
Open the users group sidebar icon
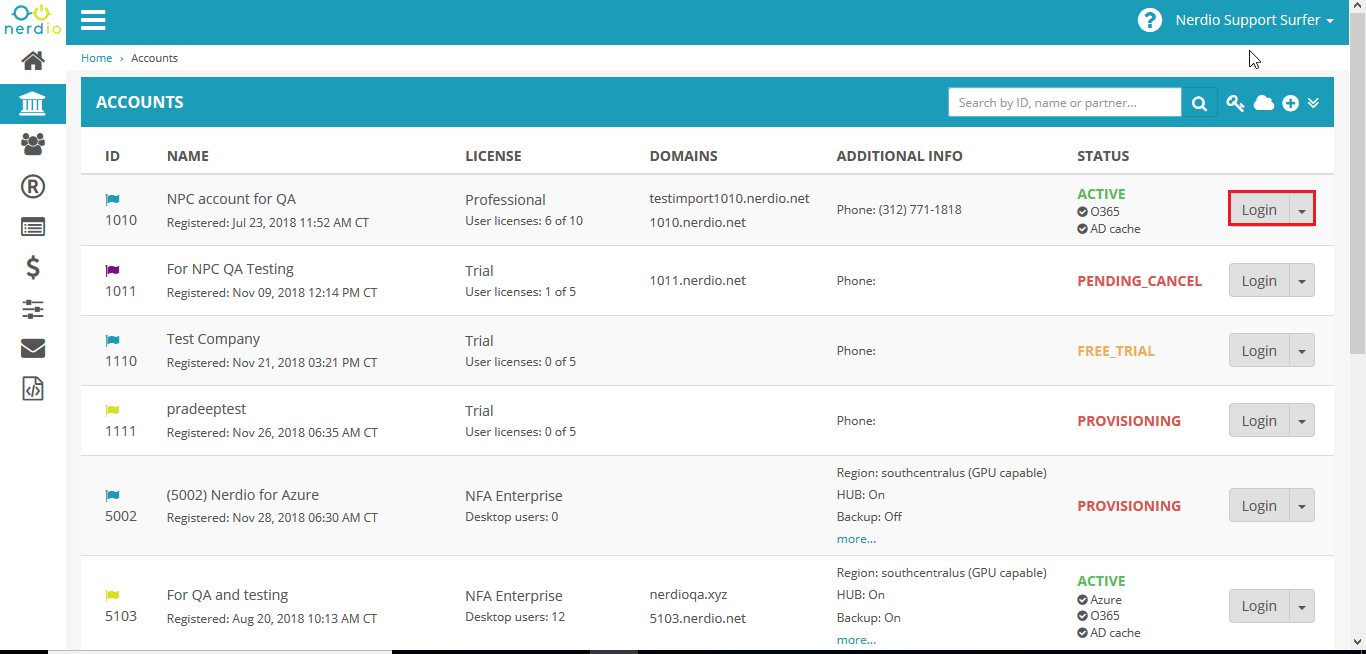pyautogui.click(x=33, y=144)
